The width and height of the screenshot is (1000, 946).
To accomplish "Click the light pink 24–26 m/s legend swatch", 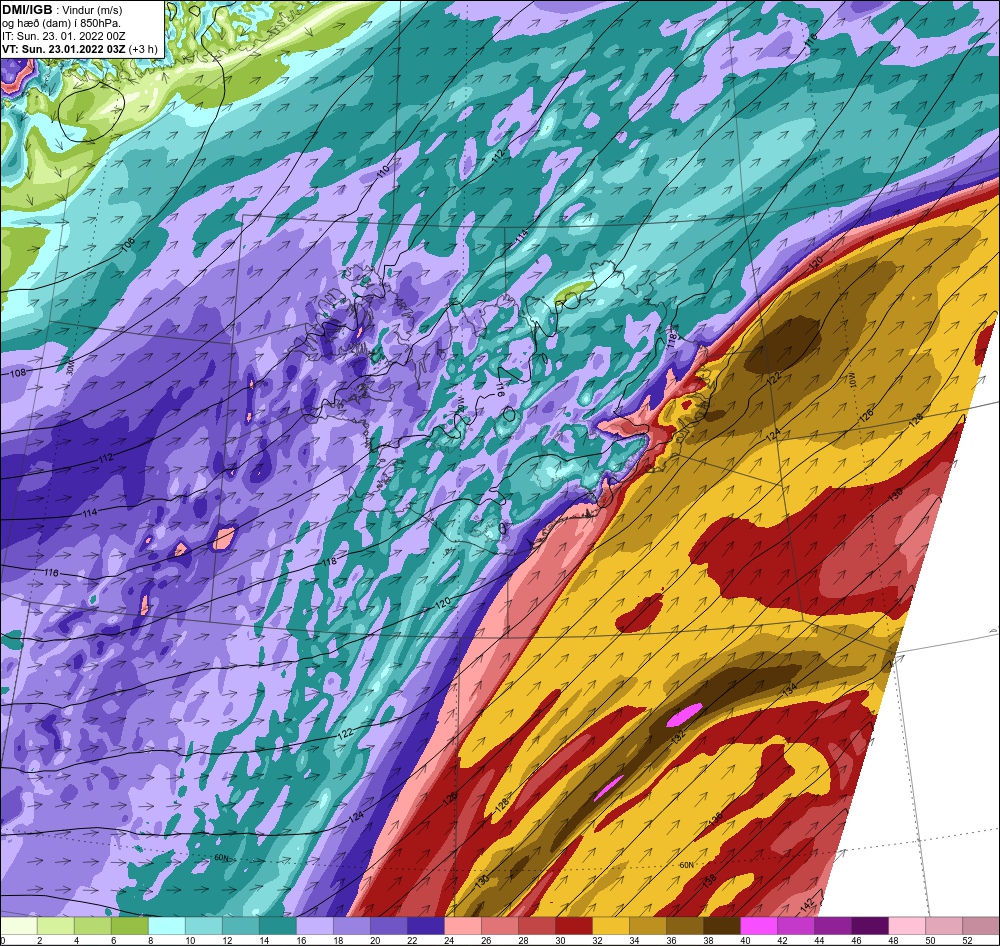I will [464, 926].
